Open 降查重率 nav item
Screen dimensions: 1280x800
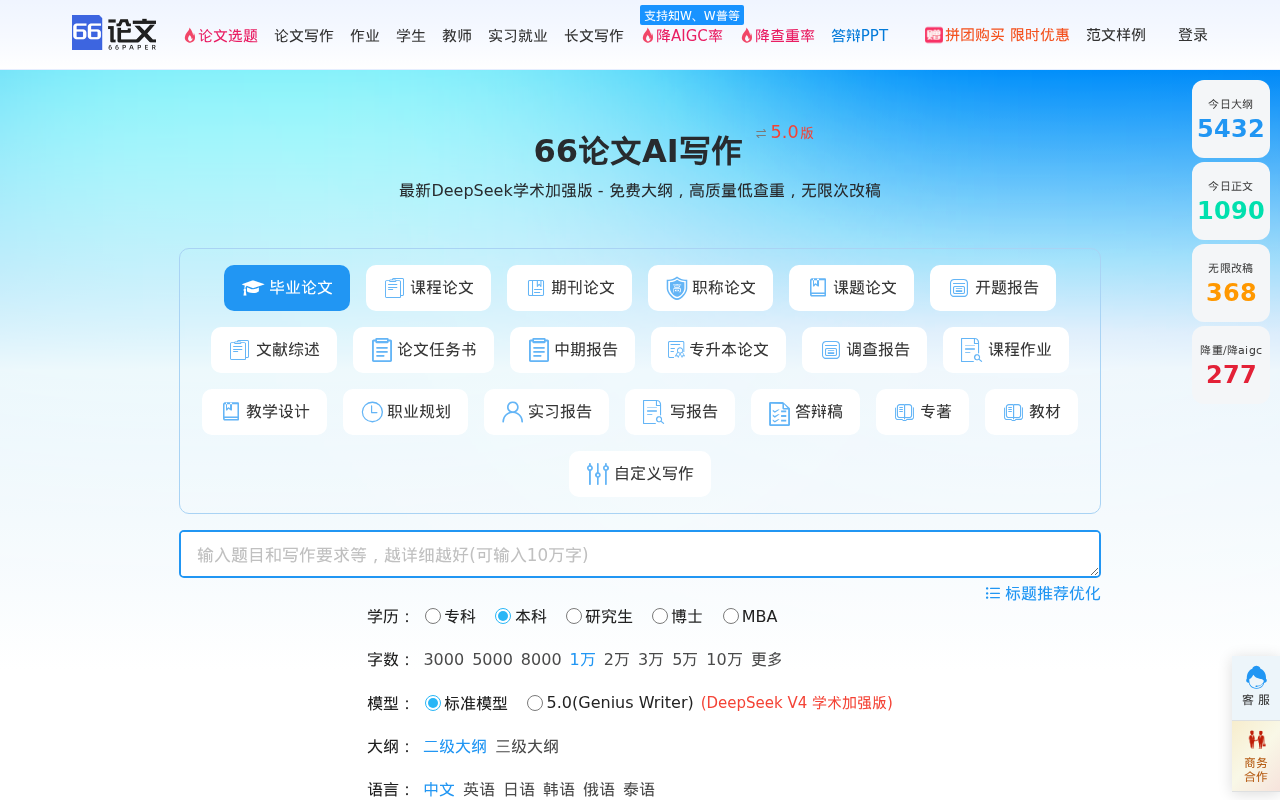click(778, 35)
